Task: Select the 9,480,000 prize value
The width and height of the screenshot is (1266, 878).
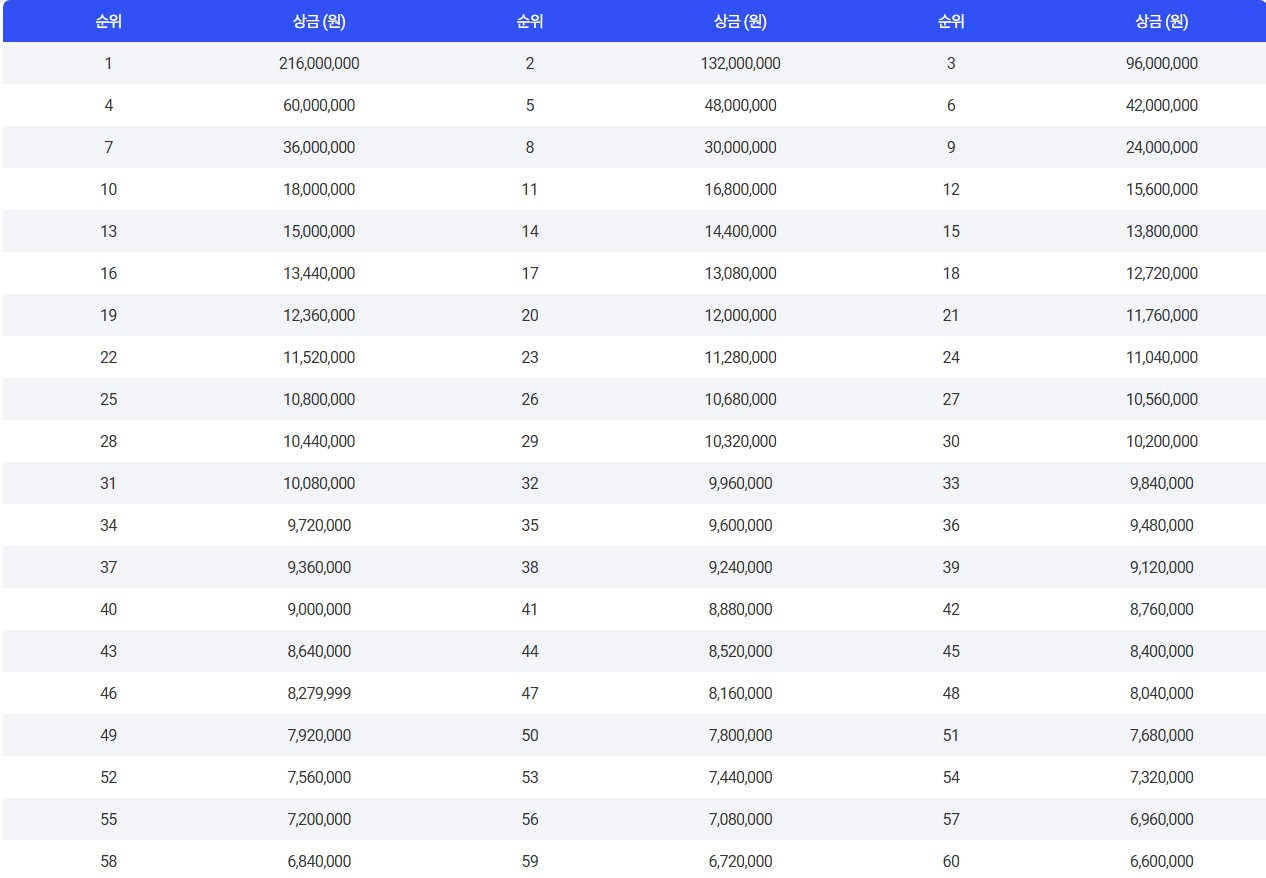Action: pyautogui.click(x=1162, y=525)
